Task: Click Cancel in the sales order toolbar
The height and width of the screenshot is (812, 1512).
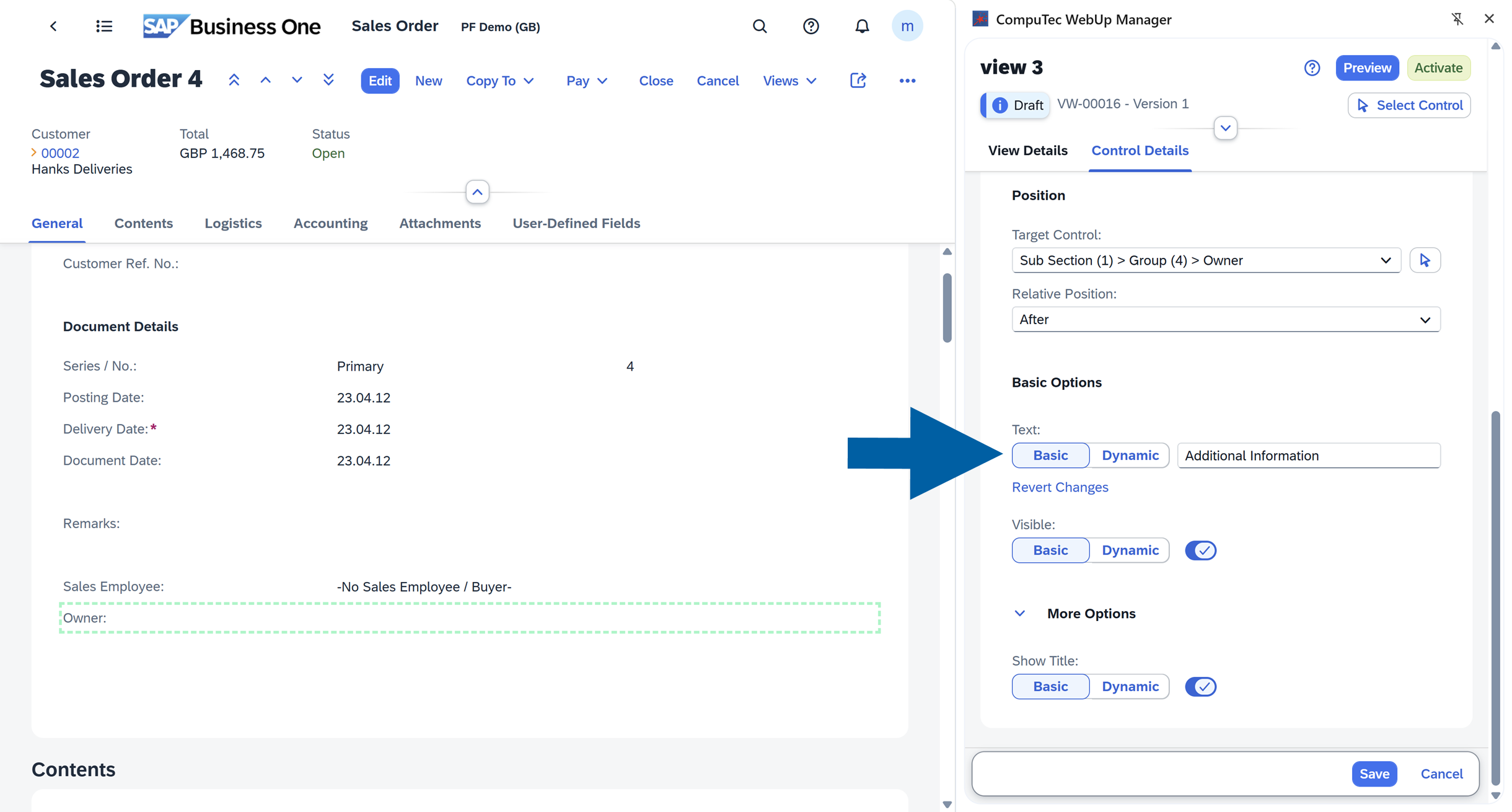Action: pos(718,81)
